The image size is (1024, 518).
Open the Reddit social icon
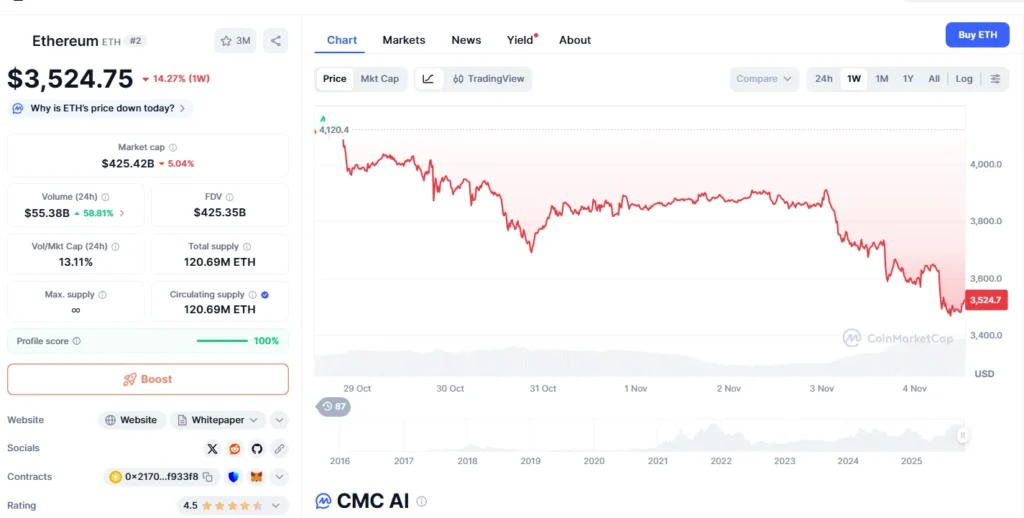coord(235,449)
